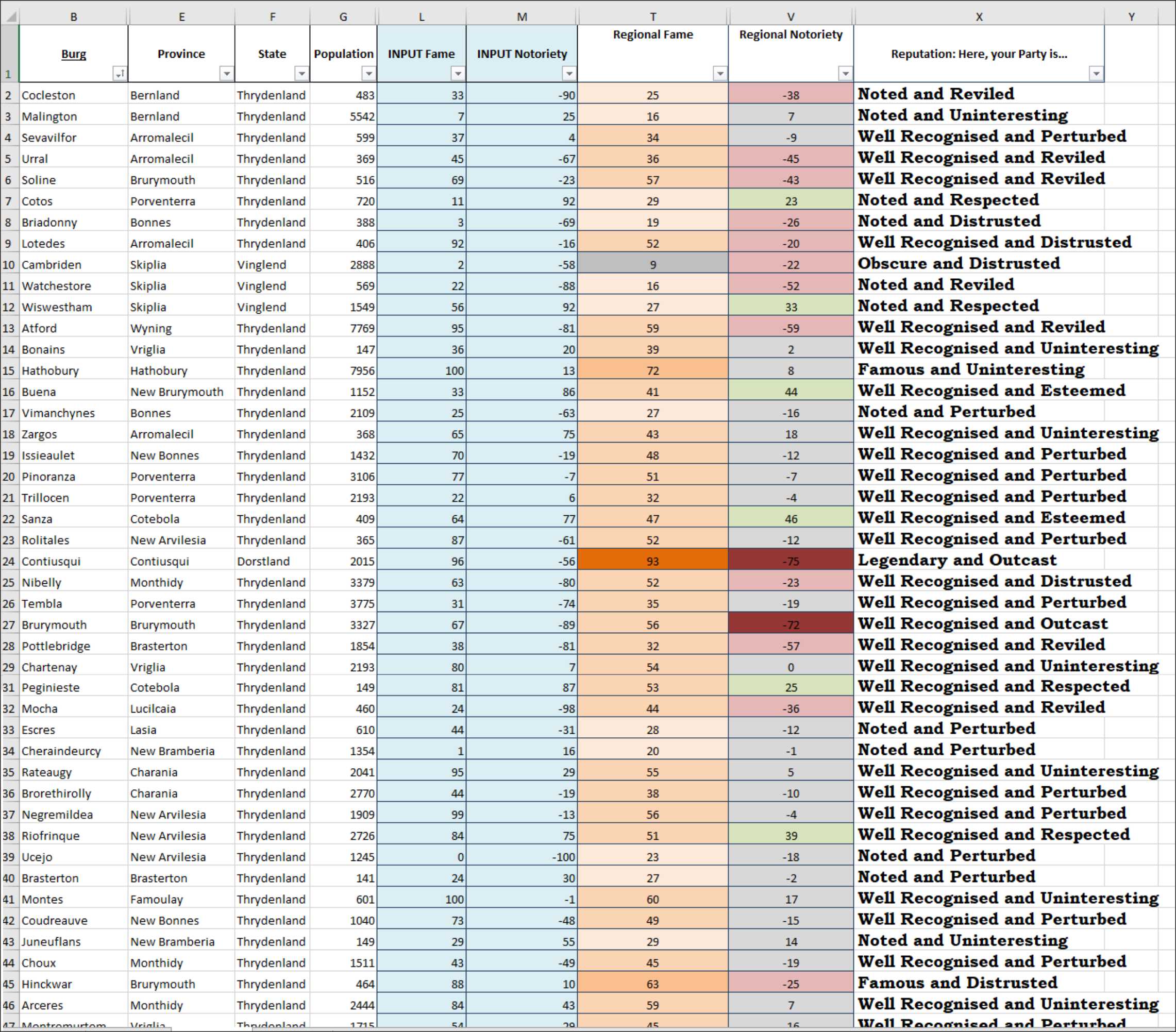Click the Dorstland state cell
The width and height of the screenshot is (1176, 1032).
tap(272, 562)
